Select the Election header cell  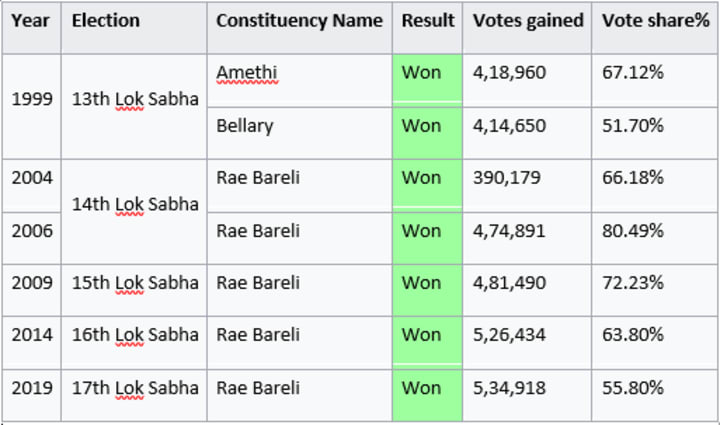pos(106,21)
